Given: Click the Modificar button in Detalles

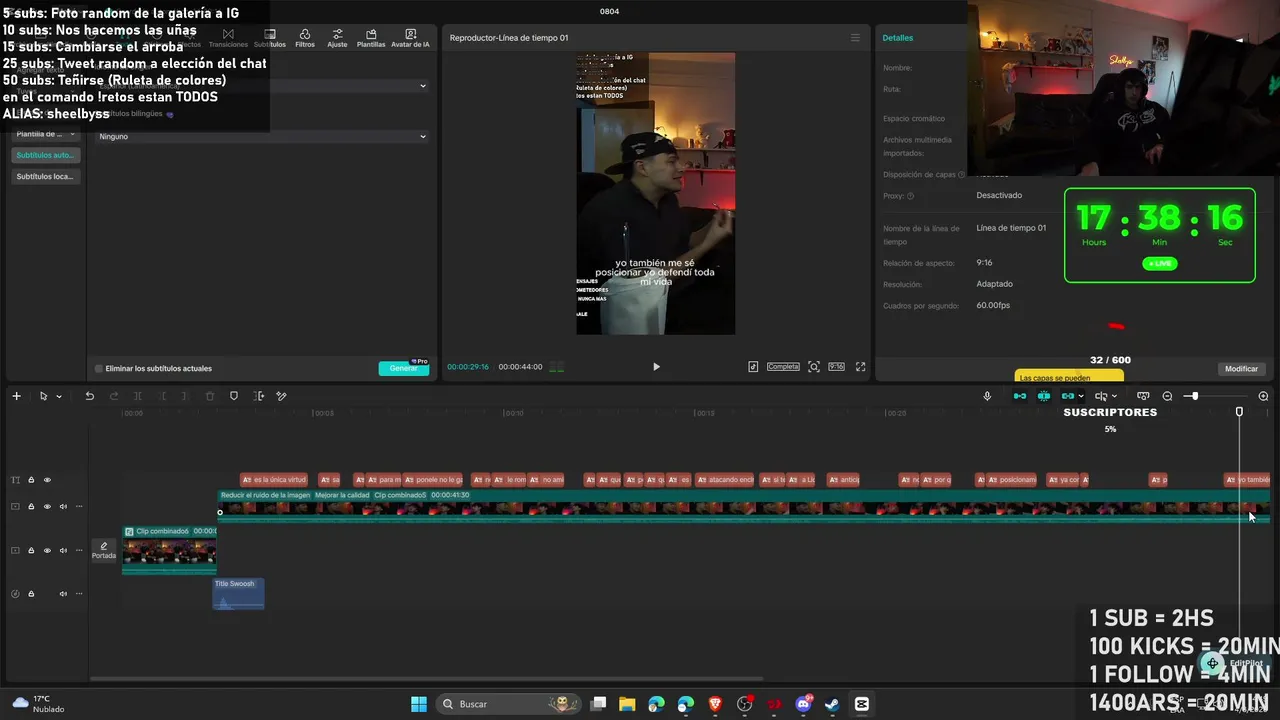Looking at the screenshot, I should tap(1242, 369).
